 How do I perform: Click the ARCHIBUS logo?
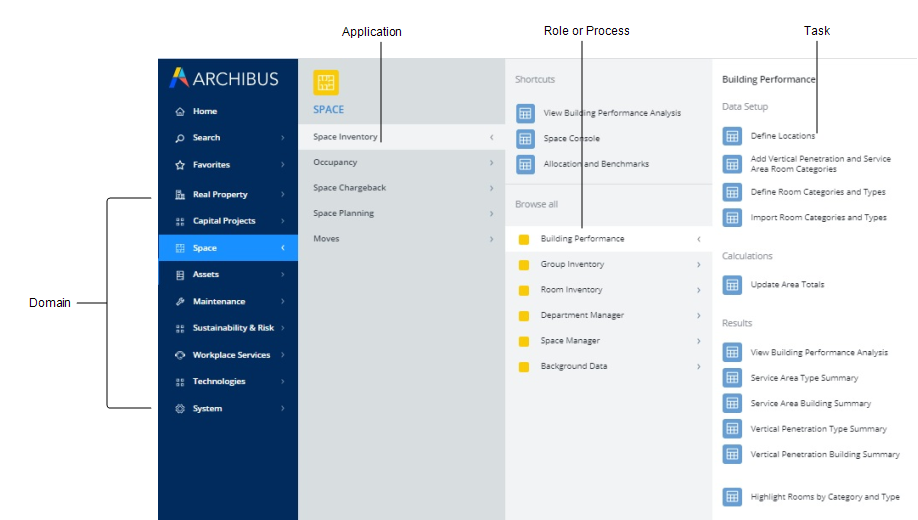[224, 78]
